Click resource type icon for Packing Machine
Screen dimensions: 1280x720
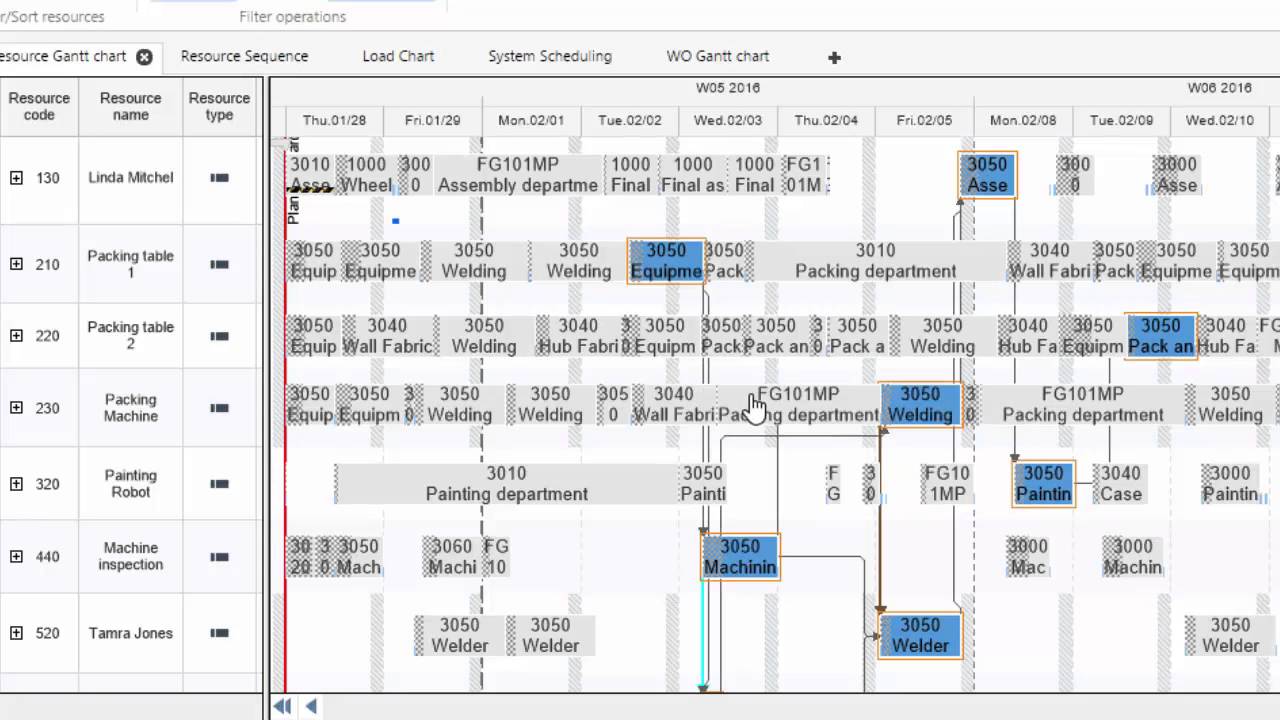(x=219, y=408)
